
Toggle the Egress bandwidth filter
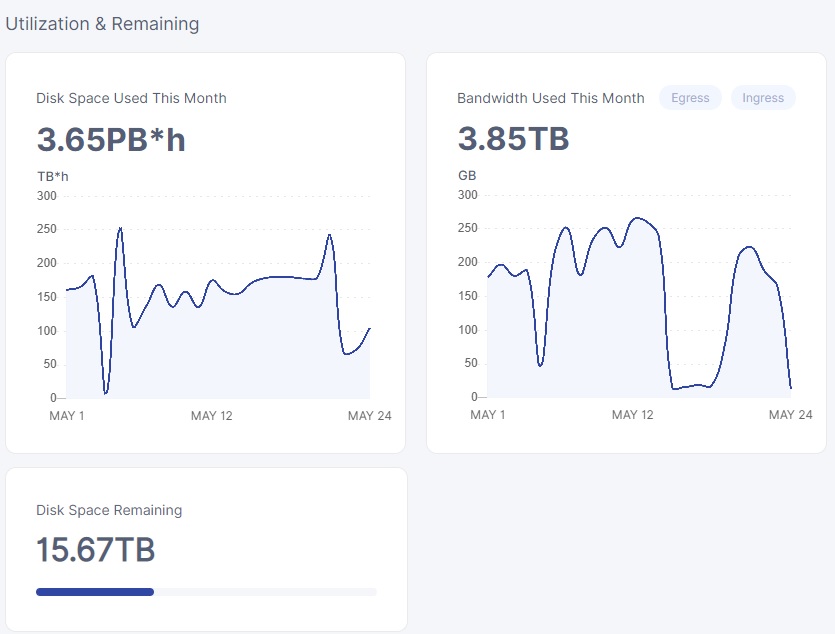click(690, 98)
